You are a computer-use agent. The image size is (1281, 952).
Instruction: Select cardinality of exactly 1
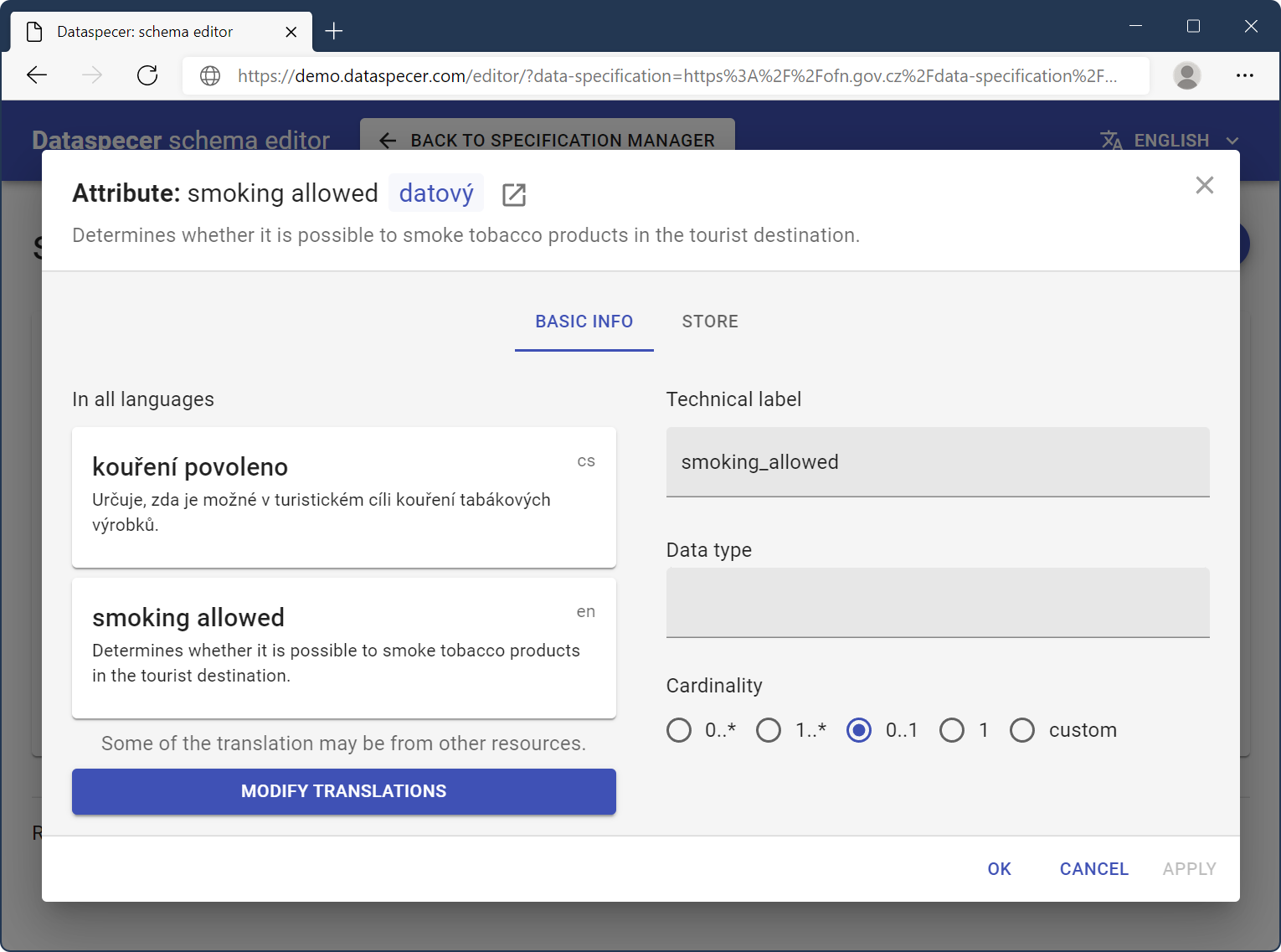click(x=952, y=730)
